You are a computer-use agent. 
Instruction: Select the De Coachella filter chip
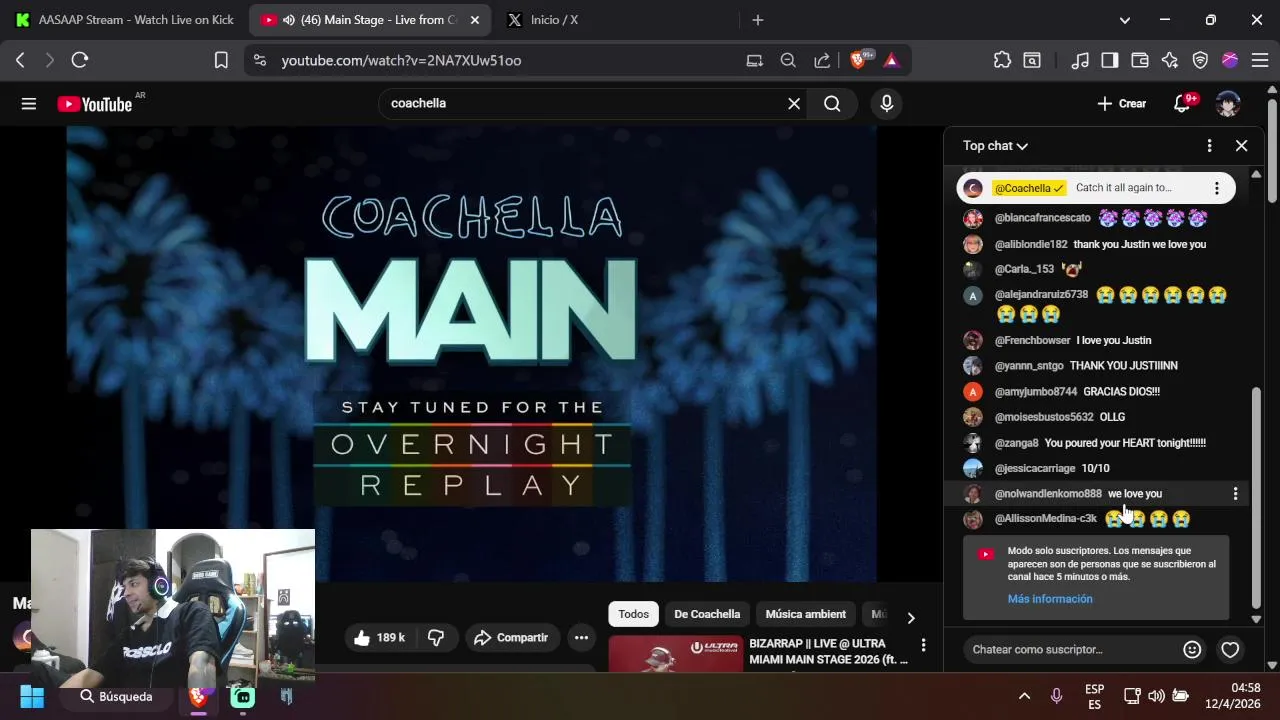(x=707, y=614)
